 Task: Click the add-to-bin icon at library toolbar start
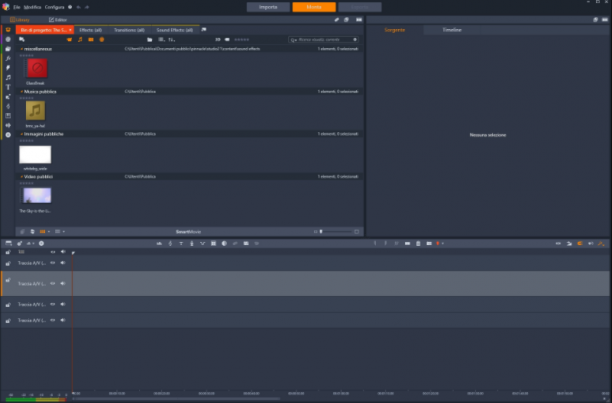pyautogui.click(x=22, y=39)
